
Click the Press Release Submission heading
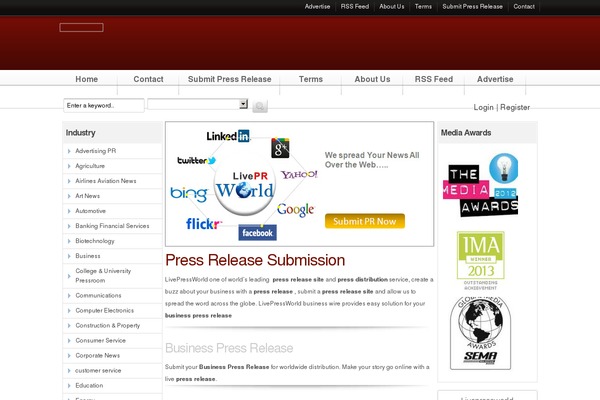pos(255,260)
